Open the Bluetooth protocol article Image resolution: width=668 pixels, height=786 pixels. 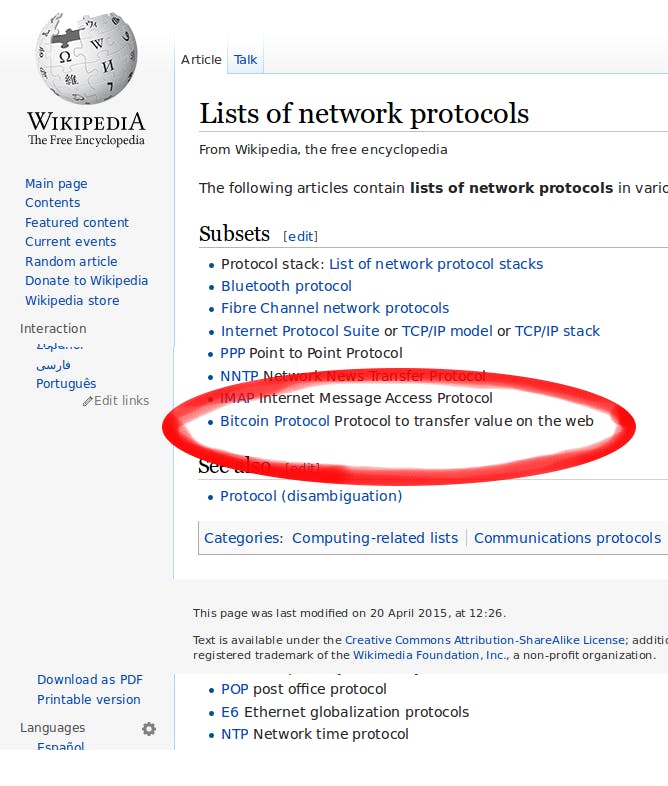[286, 286]
